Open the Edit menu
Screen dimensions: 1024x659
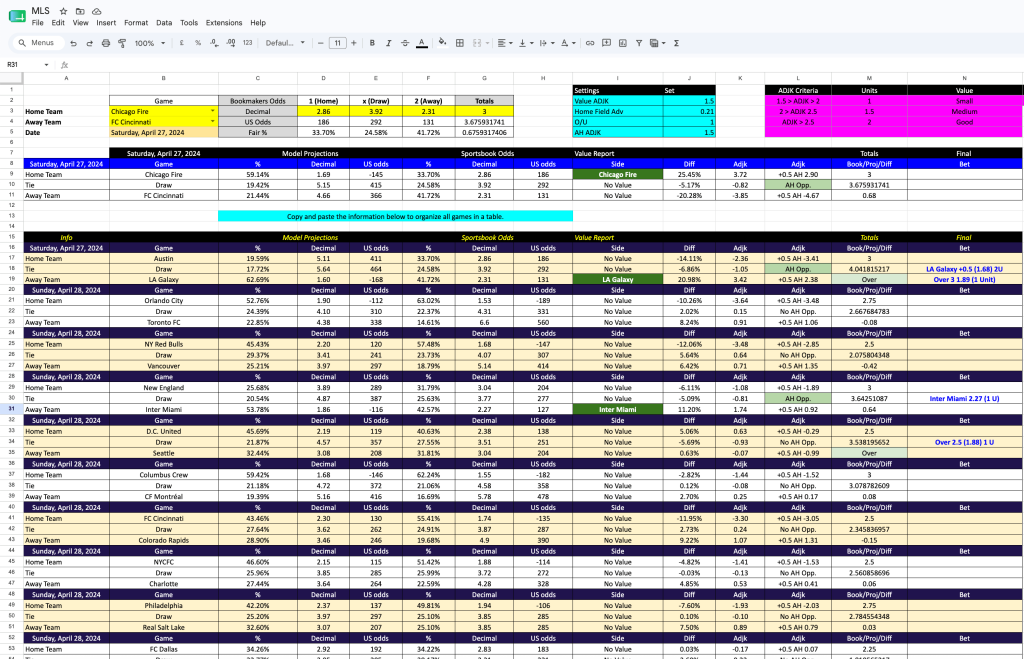58,23
